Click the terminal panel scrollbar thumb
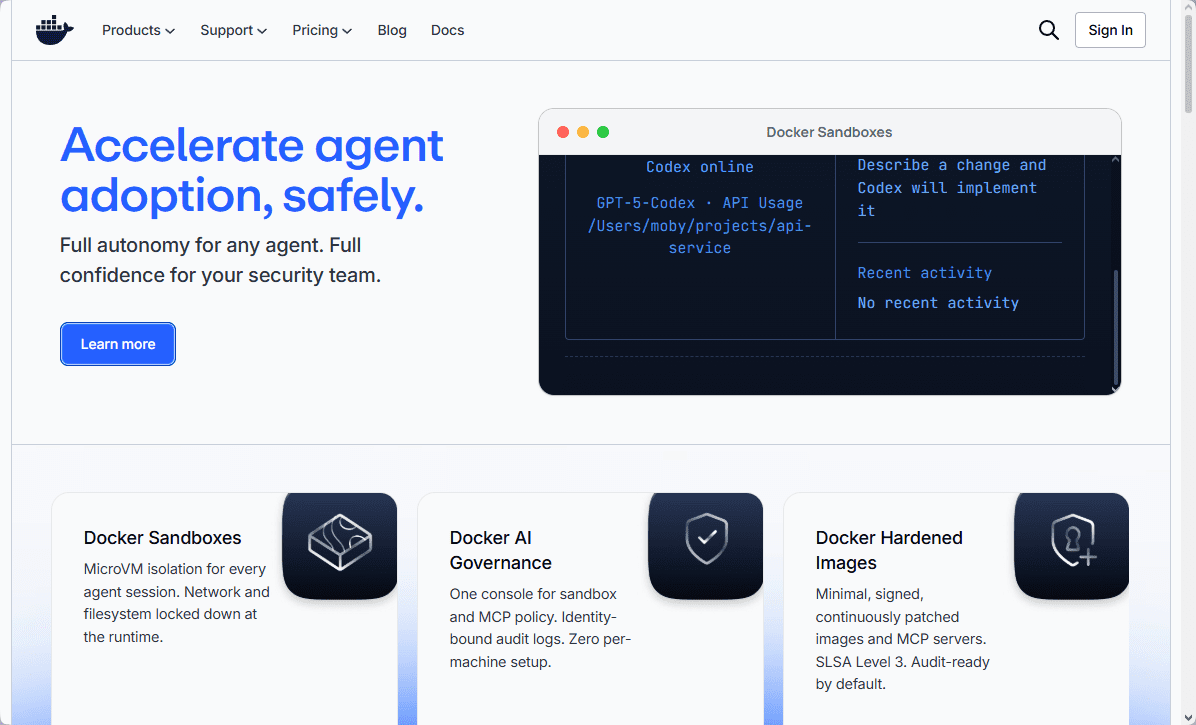1196x725 pixels. pyautogui.click(x=1115, y=328)
